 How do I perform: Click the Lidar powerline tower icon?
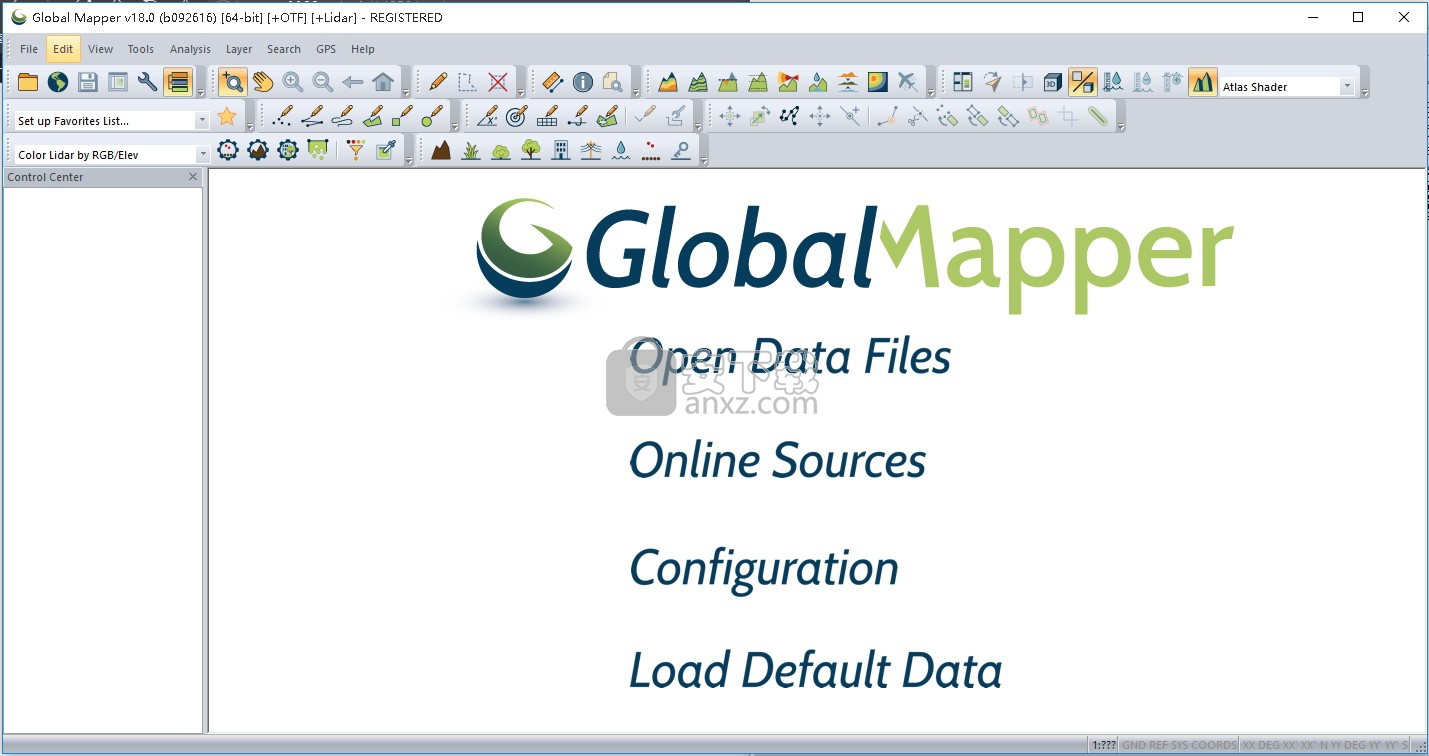[x=591, y=151]
